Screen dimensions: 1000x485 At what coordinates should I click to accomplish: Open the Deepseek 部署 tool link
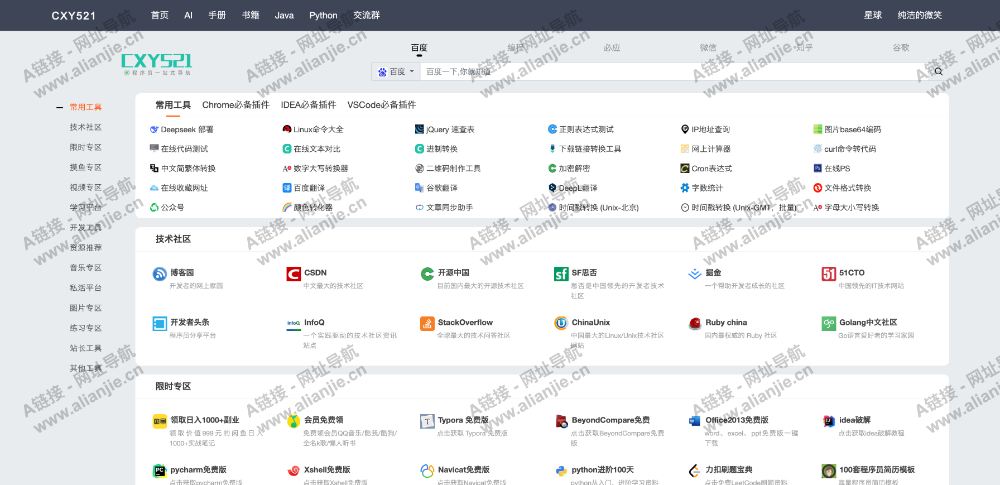[x=182, y=130]
